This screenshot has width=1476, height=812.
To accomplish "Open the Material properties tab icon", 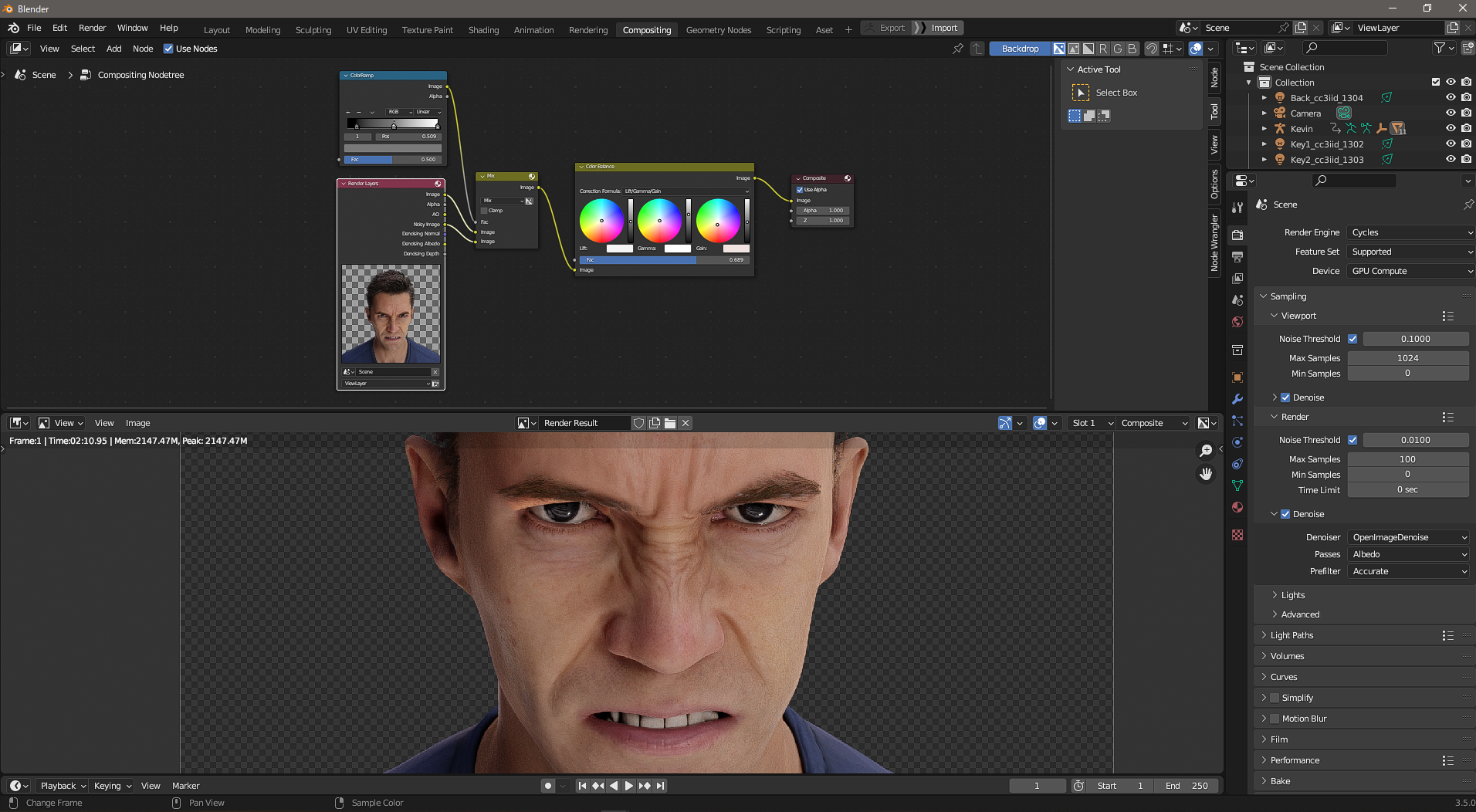I will [1237, 507].
